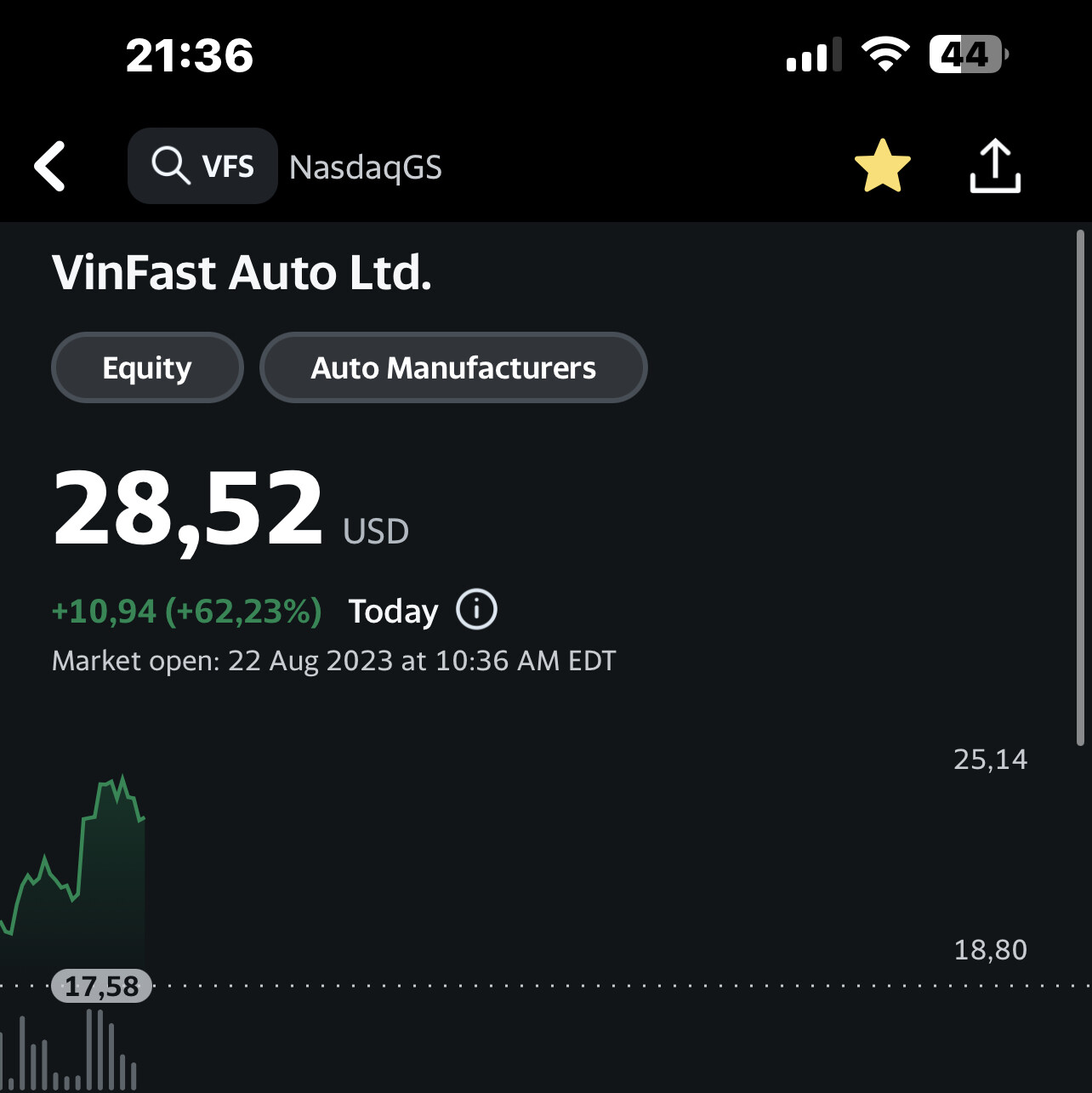Image resolution: width=1092 pixels, height=1093 pixels.
Task: Tap the magnifying glass search icon
Action: click(x=169, y=165)
